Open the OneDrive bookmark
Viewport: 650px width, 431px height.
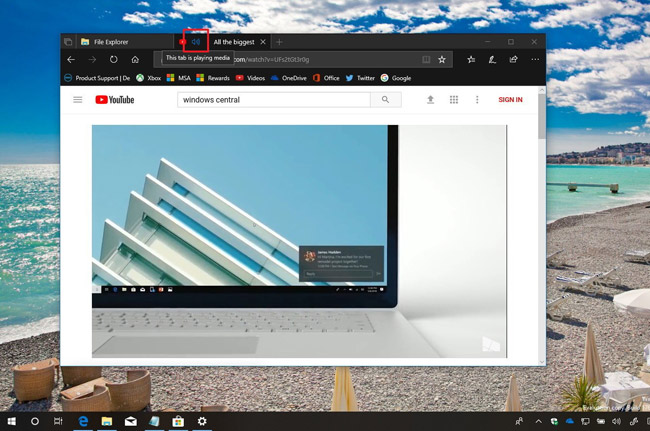pyautogui.click(x=289, y=78)
